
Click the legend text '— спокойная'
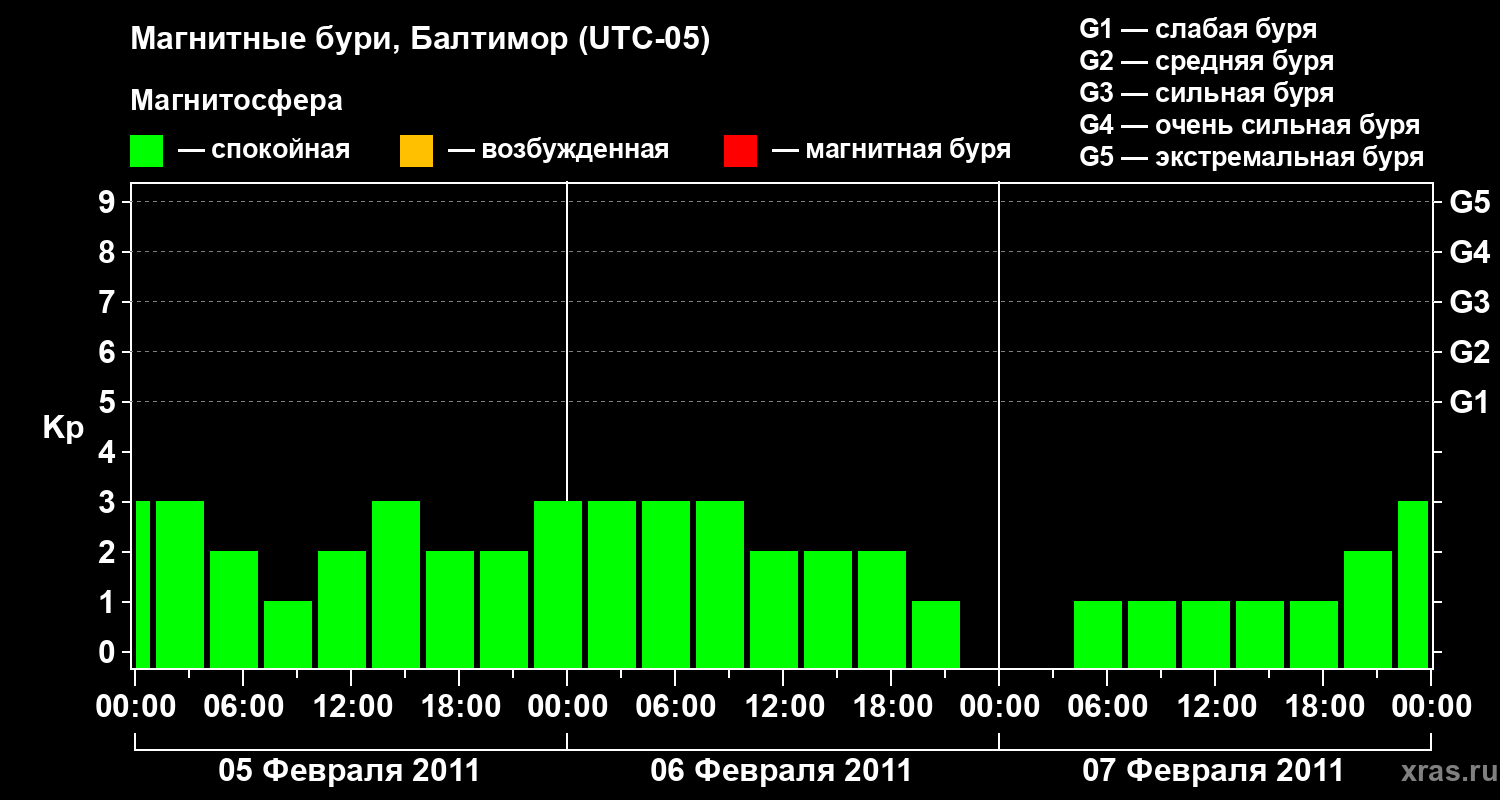click(x=264, y=150)
